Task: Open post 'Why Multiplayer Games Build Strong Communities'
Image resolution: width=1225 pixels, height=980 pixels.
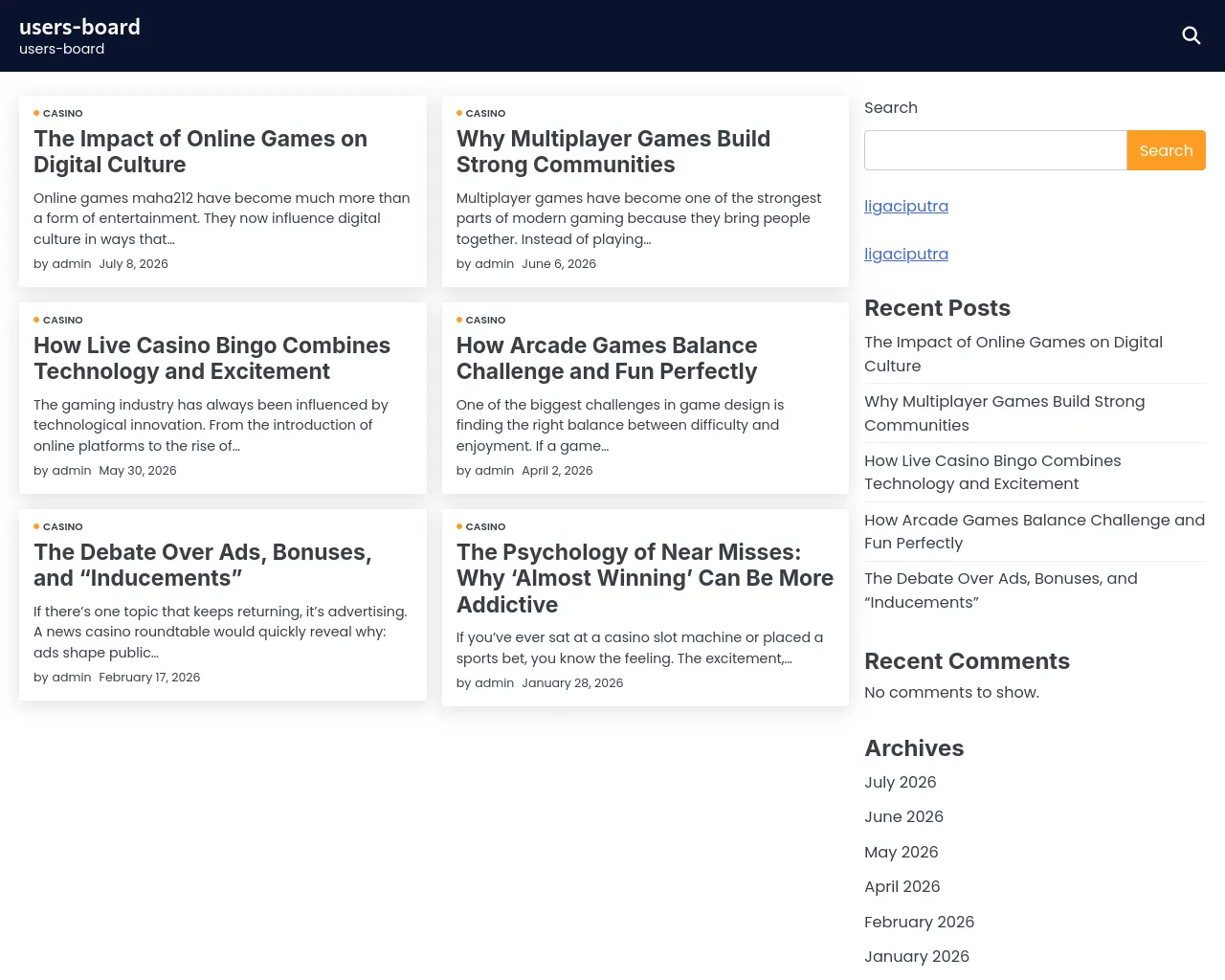Action: pyautogui.click(x=612, y=151)
